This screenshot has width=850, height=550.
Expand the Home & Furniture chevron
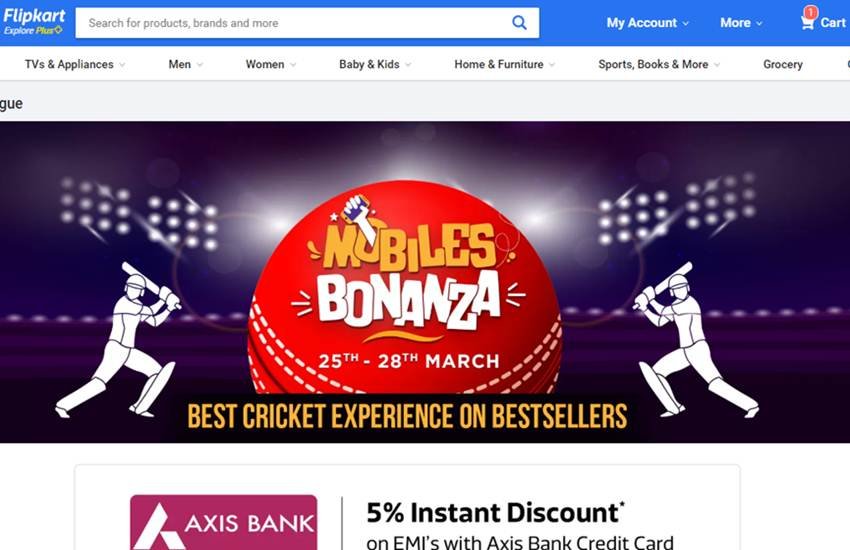[552, 65]
